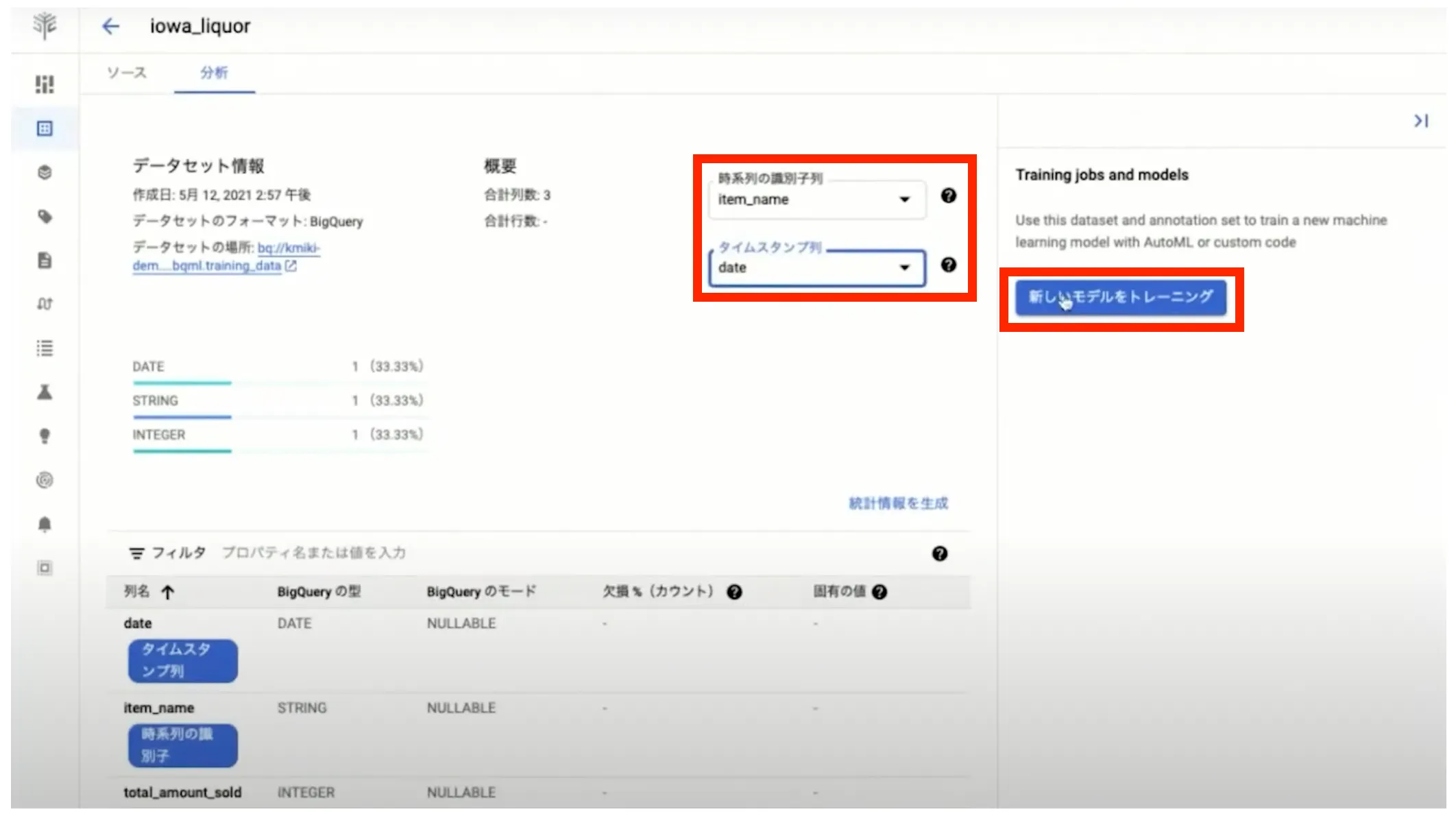
Task: Open help for 欠損% (カウント) column
Action: [734, 592]
